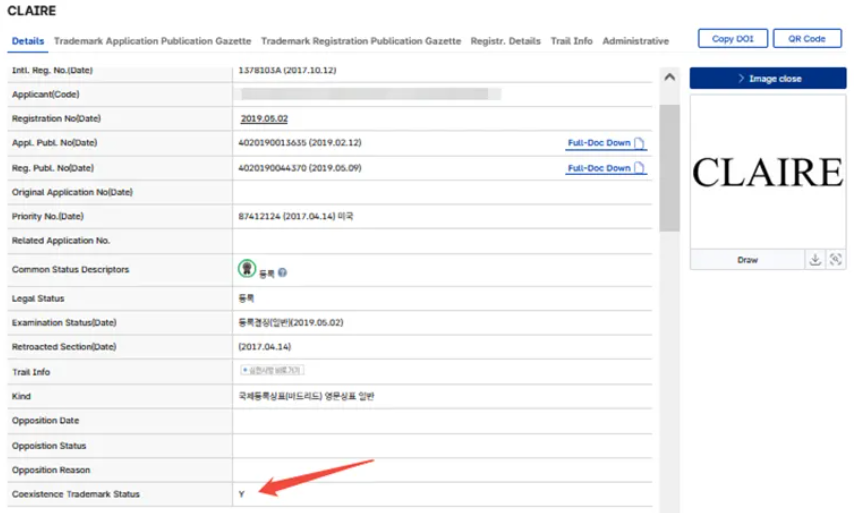This screenshot has width=856, height=513.
Task: Switch to Trademark Application Publication Gazette tab
Action: [152, 41]
